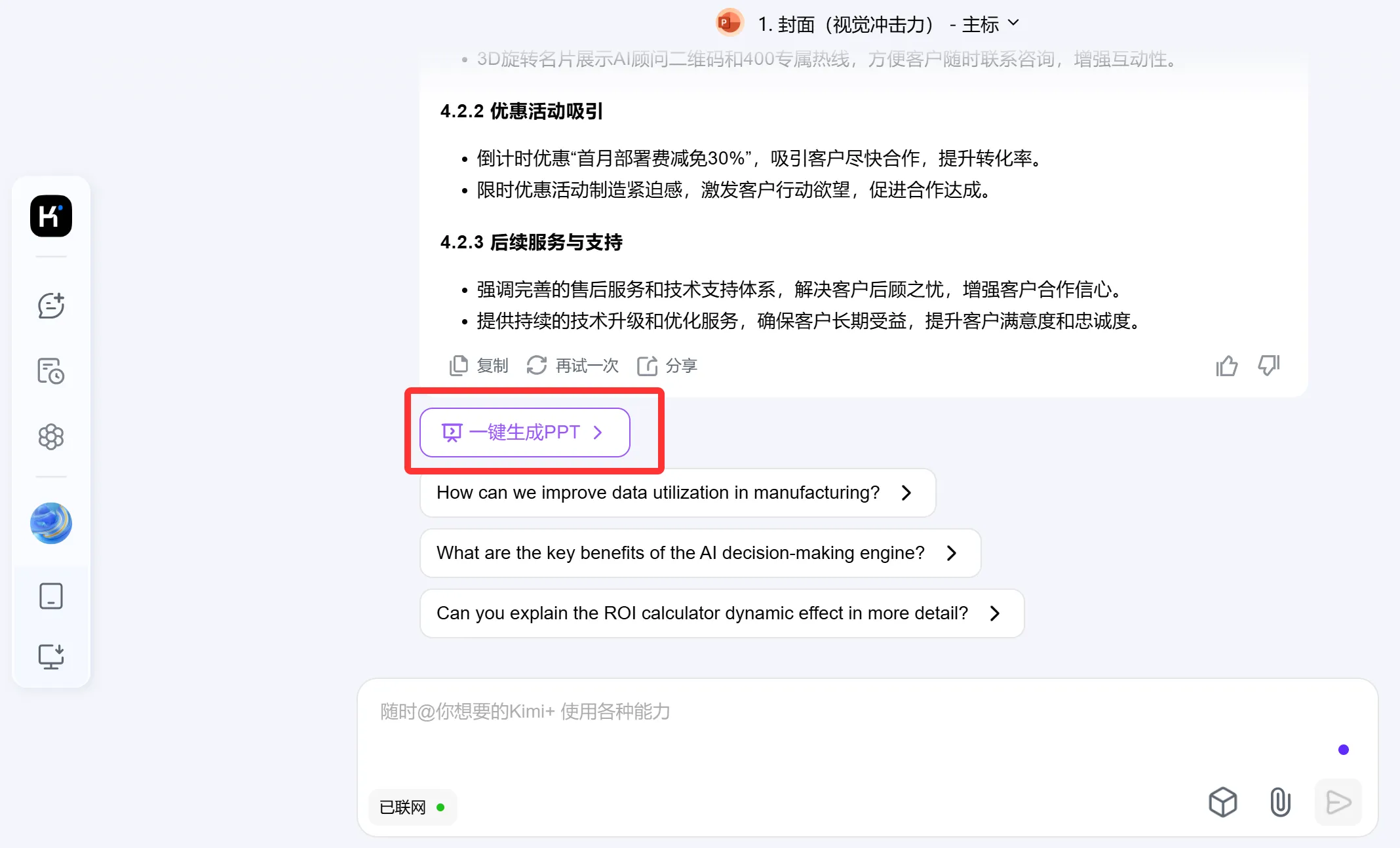Click the thumbs up icon
The image size is (1400, 848).
click(1226, 366)
